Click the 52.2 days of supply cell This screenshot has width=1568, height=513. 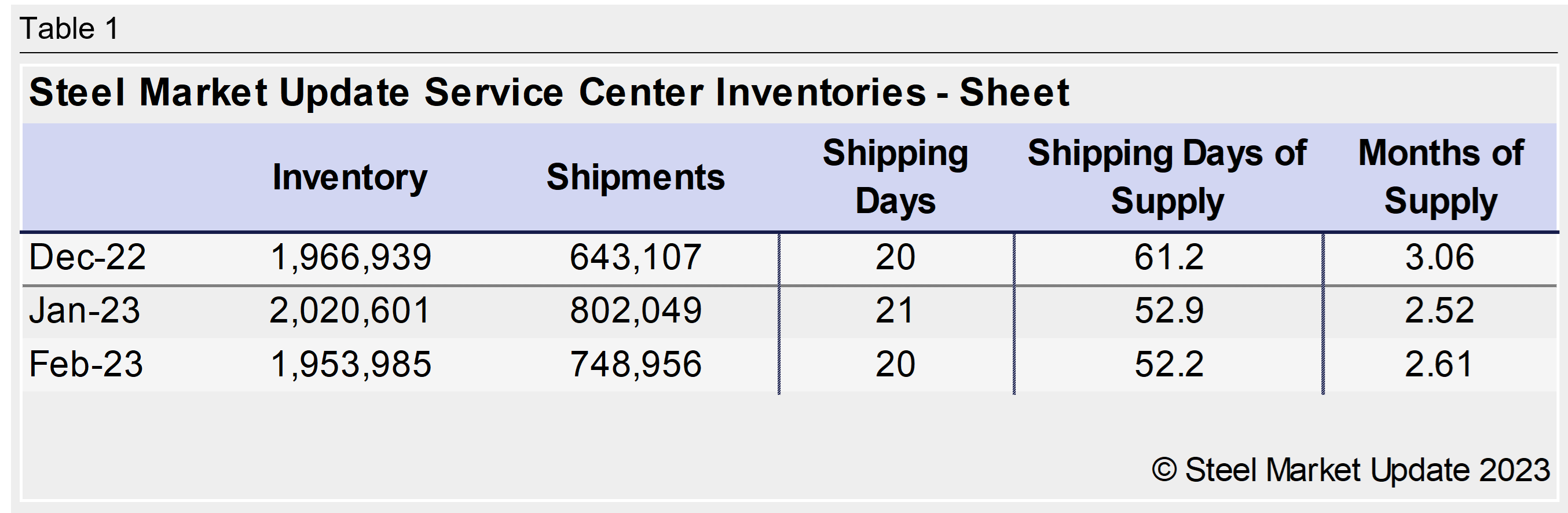click(1168, 364)
